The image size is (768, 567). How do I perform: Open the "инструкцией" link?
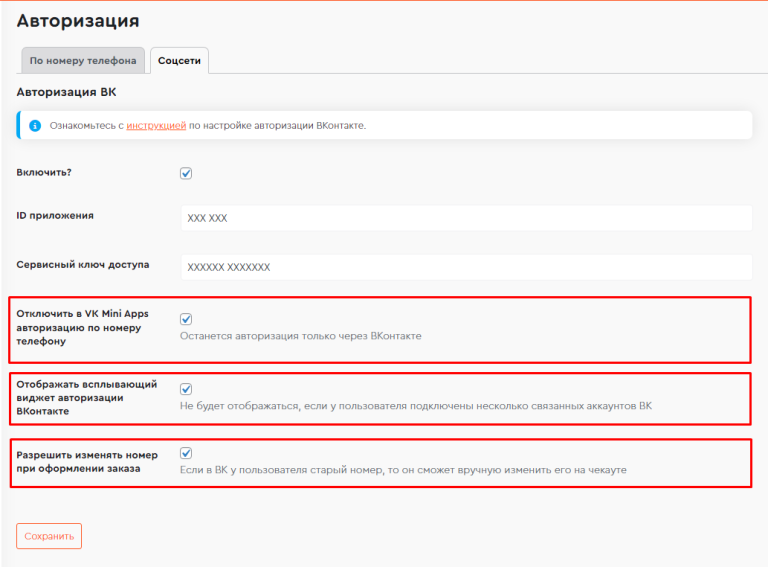[156, 126]
